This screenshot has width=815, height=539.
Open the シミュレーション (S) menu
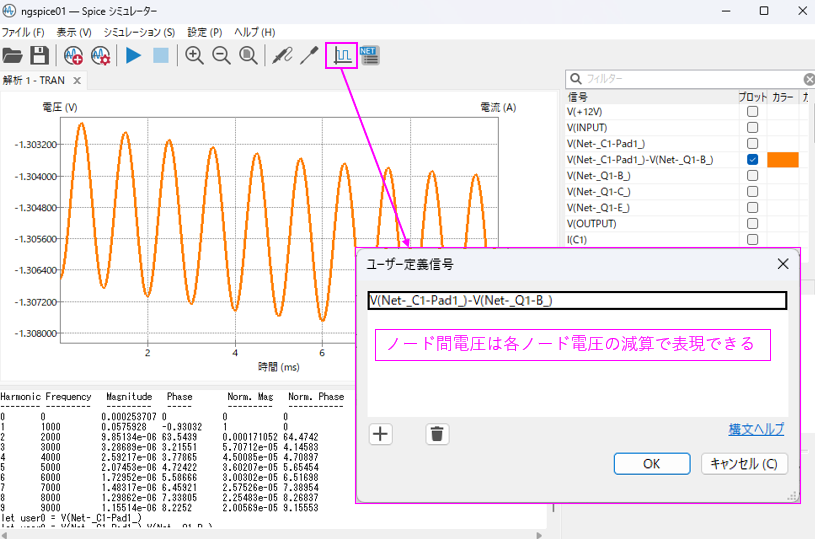[x=139, y=32]
